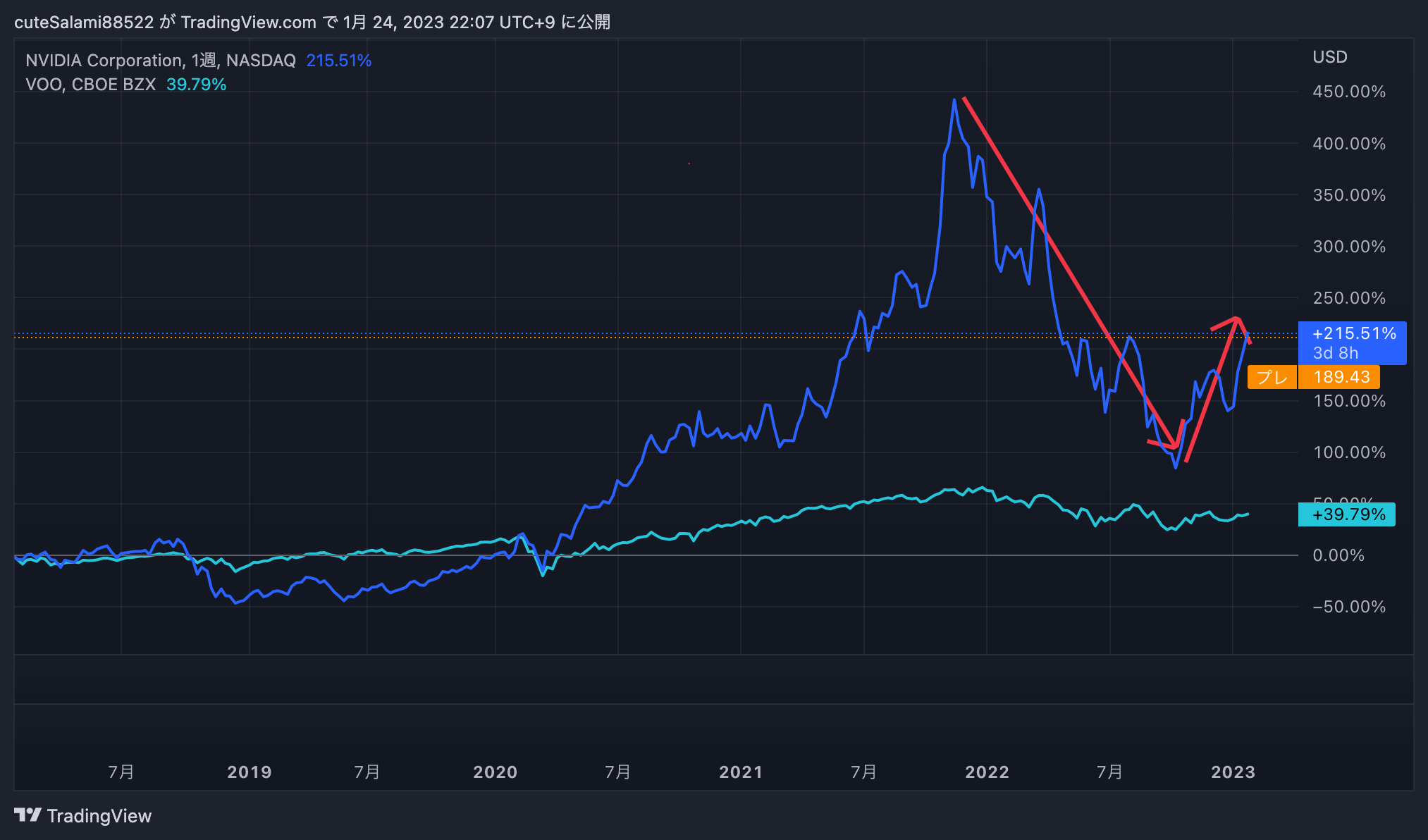Click the 39.79% value in VOO legend
This screenshot has width=1428, height=840.
pyautogui.click(x=196, y=85)
